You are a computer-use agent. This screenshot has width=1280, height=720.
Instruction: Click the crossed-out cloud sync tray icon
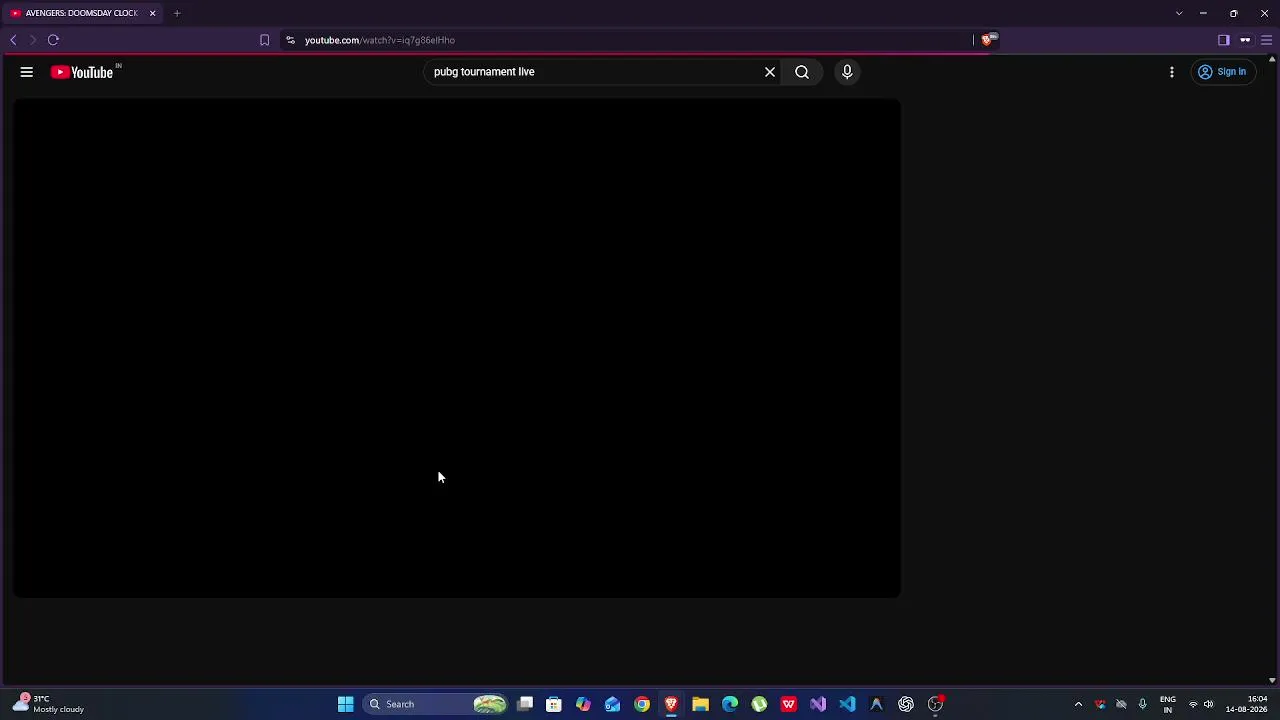tap(1121, 704)
